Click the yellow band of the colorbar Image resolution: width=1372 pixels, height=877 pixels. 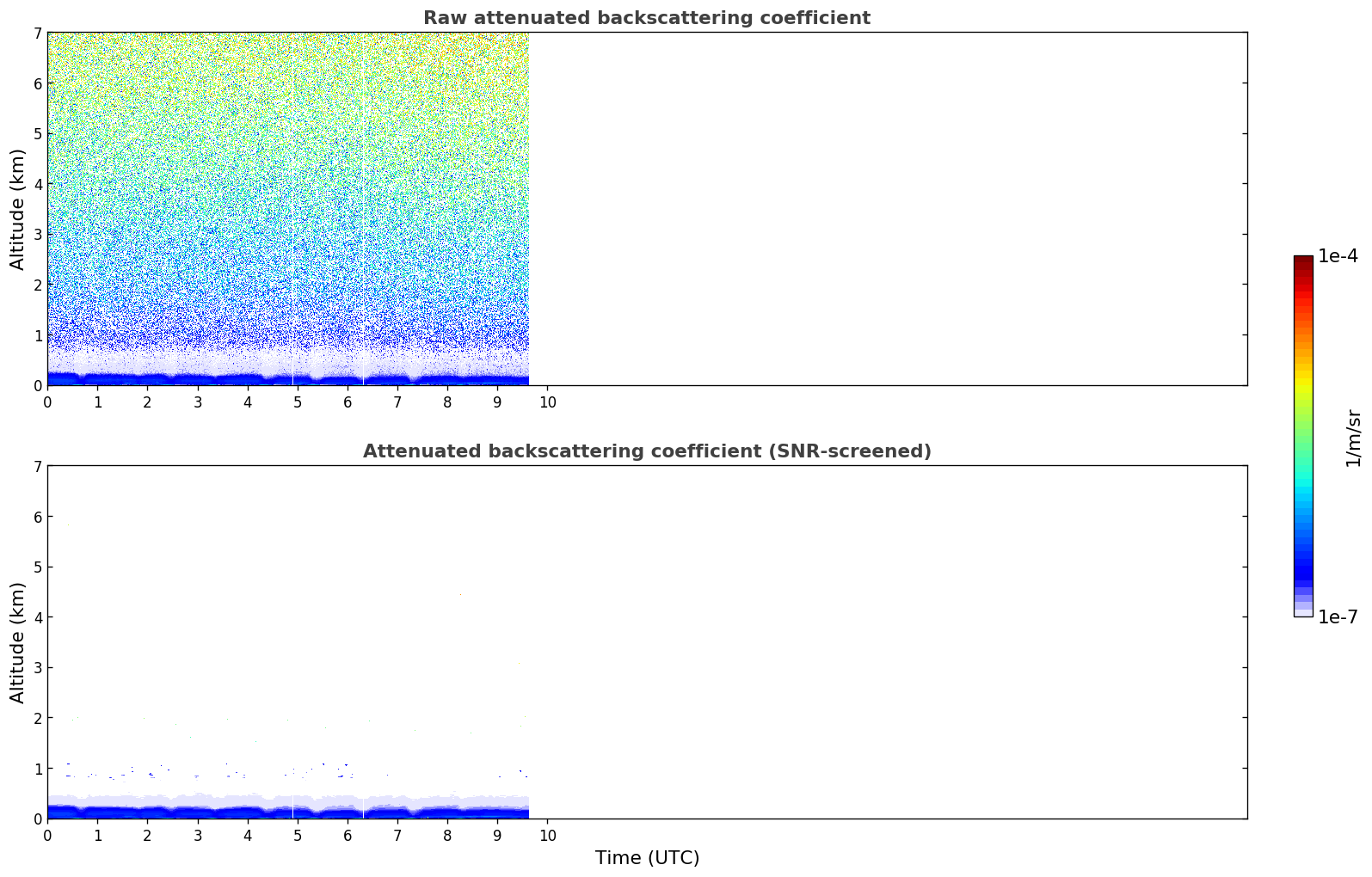click(1303, 377)
